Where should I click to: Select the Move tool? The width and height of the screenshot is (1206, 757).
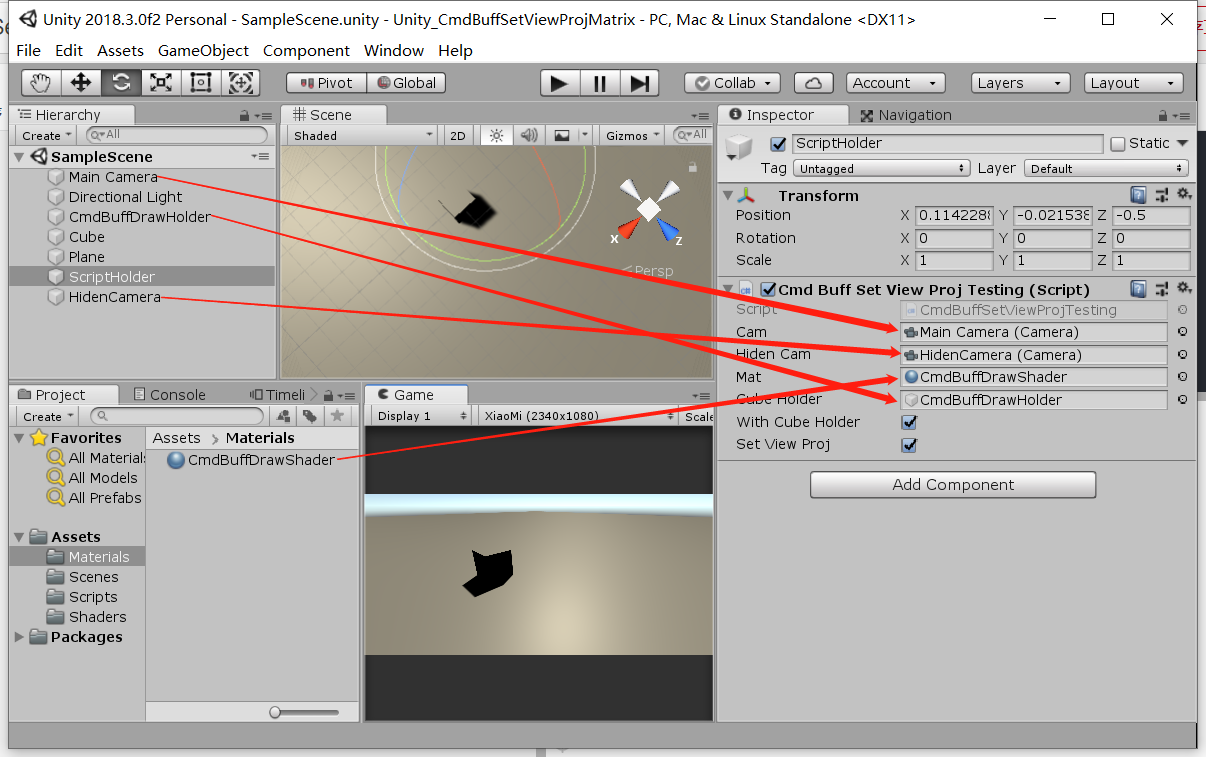tap(81, 83)
